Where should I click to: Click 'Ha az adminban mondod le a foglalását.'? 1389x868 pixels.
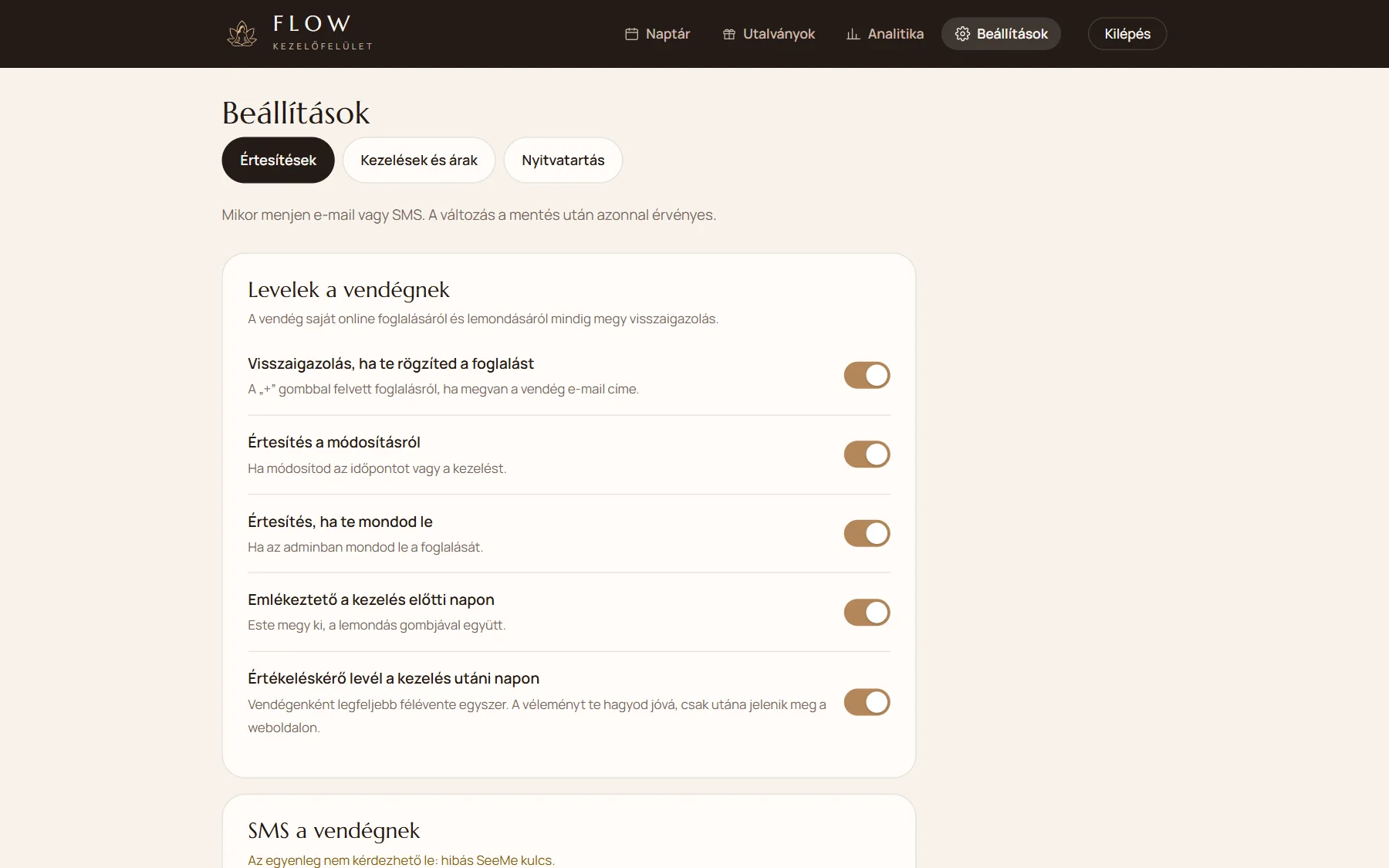click(365, 547)
